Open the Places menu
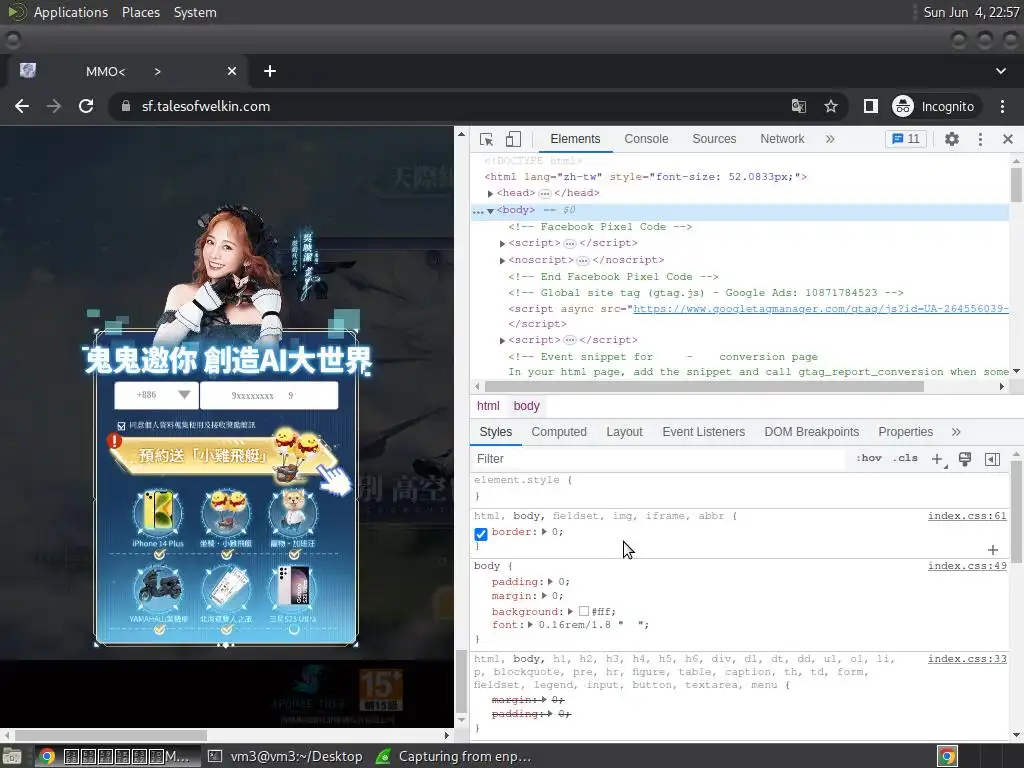 (141, 12)
